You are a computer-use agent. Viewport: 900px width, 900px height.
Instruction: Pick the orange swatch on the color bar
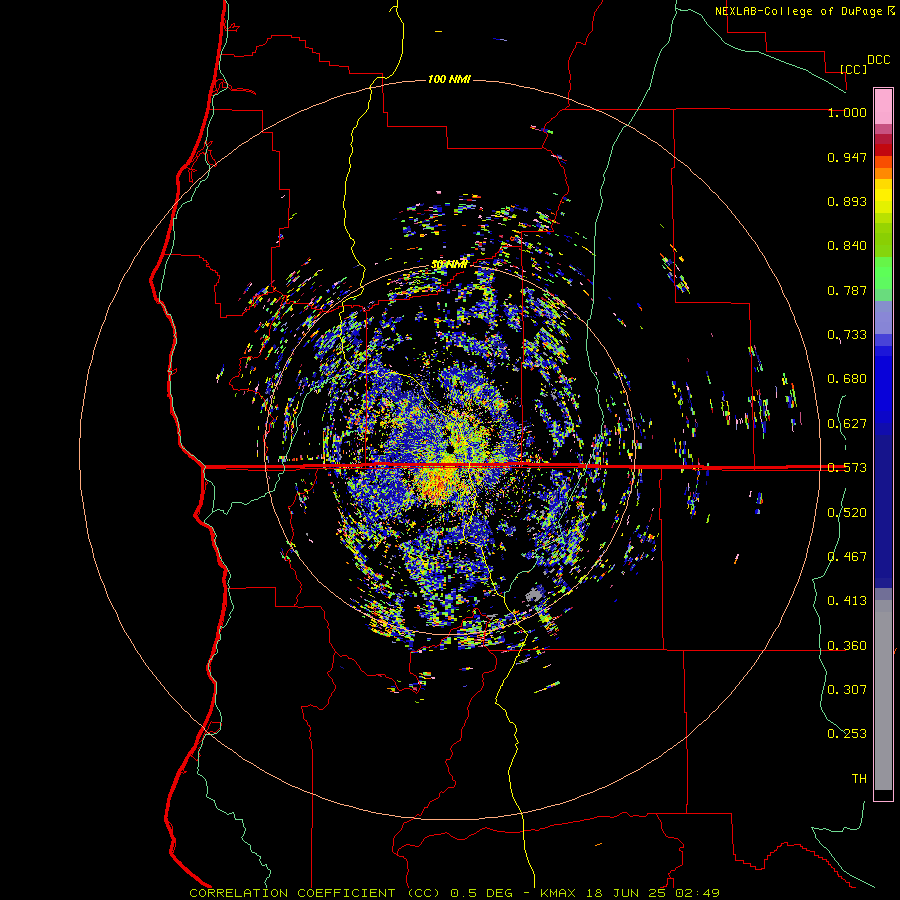(x=883, y=173)
